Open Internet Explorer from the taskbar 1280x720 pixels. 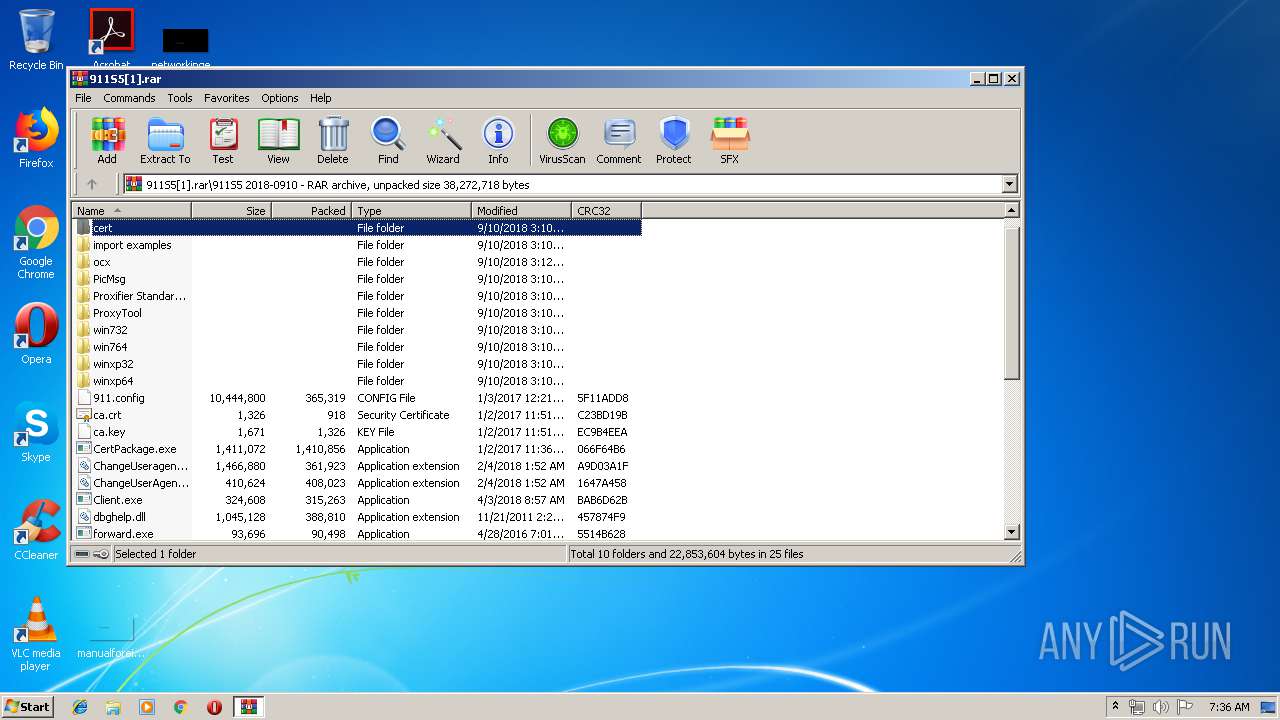tap(80, 707)
